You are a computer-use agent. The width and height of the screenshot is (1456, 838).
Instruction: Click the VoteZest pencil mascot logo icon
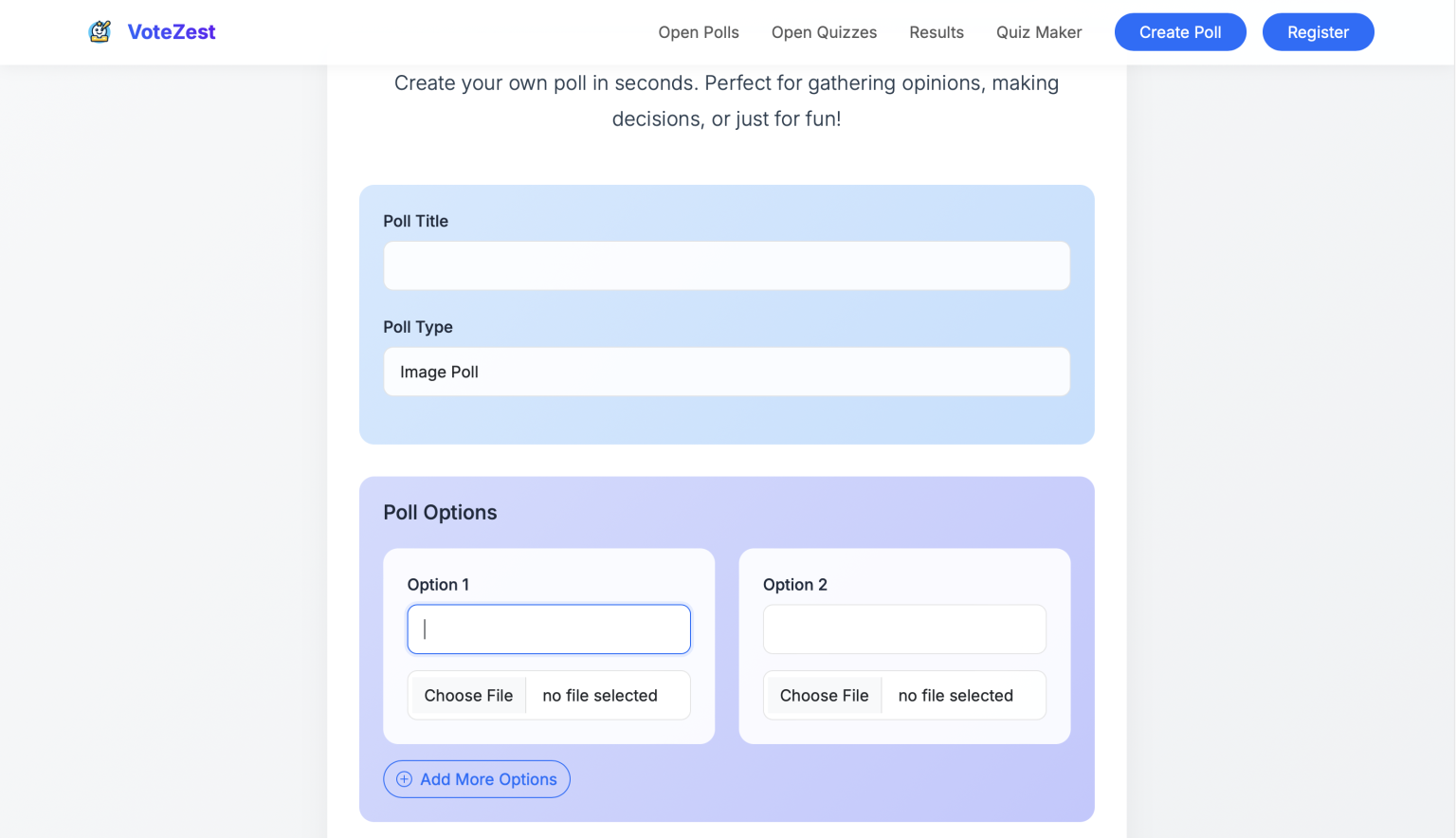pos(100,31)
